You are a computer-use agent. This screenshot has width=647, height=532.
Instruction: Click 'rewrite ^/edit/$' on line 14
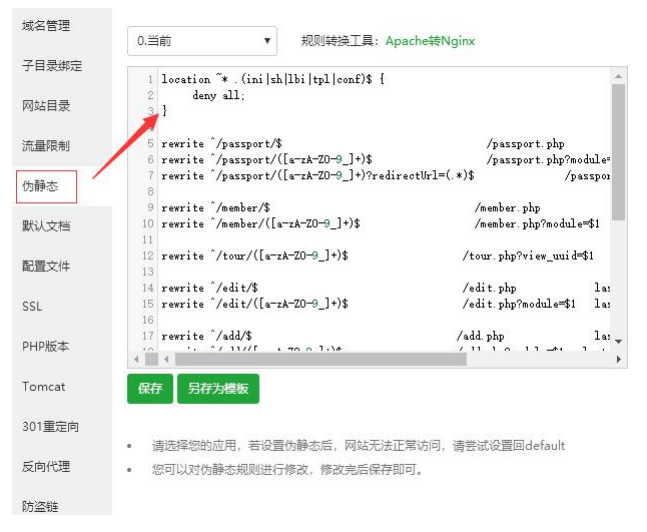coord(210,288)
